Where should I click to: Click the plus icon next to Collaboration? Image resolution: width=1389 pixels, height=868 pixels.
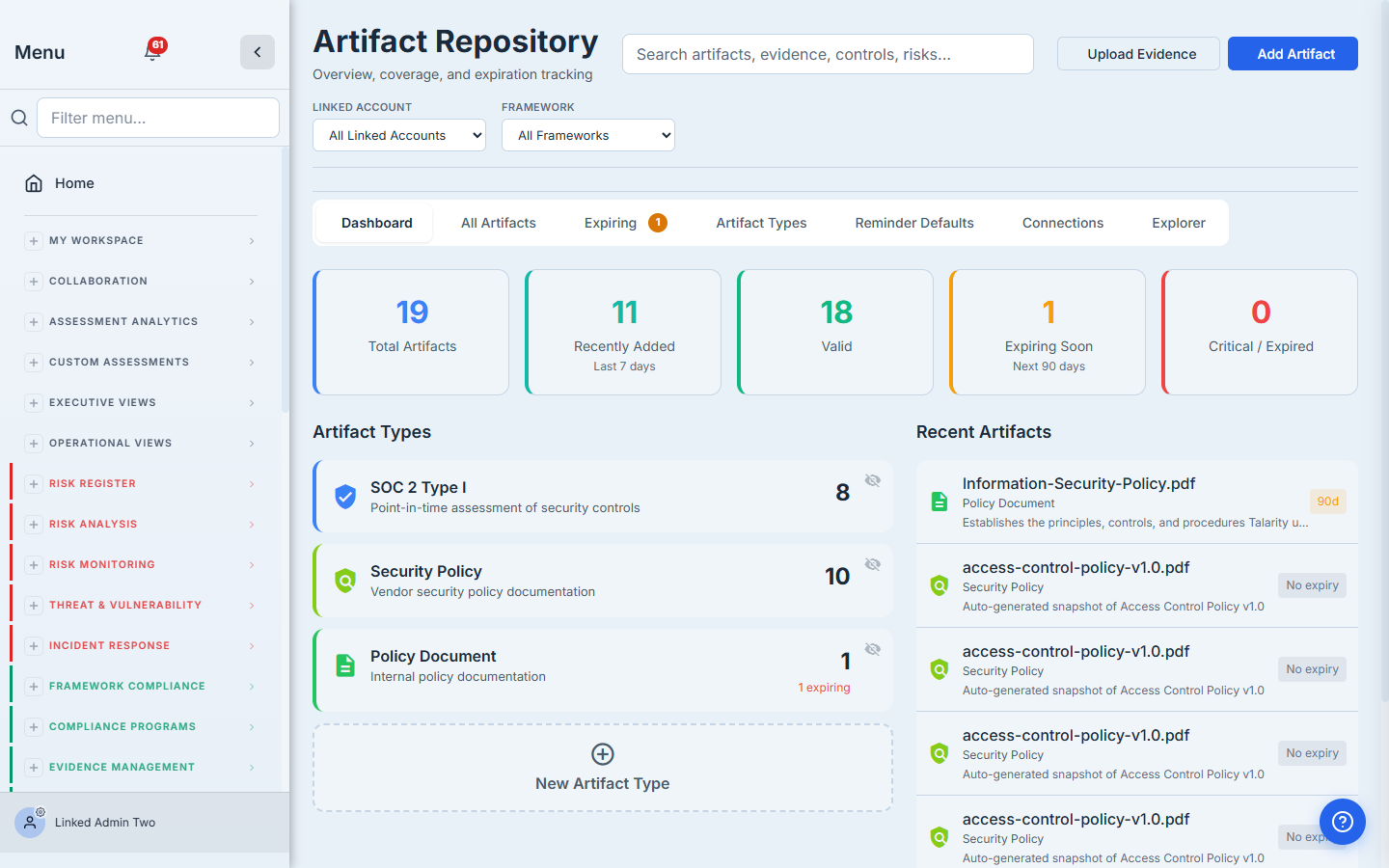(34, 282)
